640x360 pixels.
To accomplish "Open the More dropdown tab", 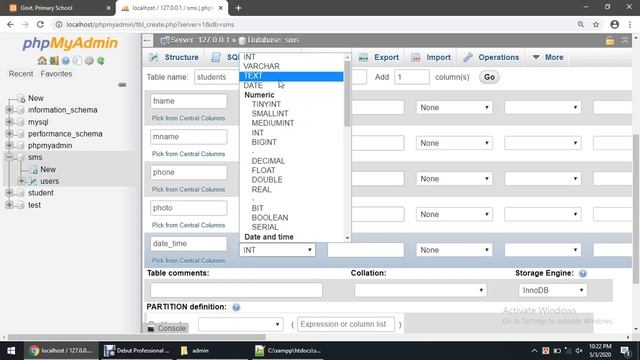I will [548, 58].
